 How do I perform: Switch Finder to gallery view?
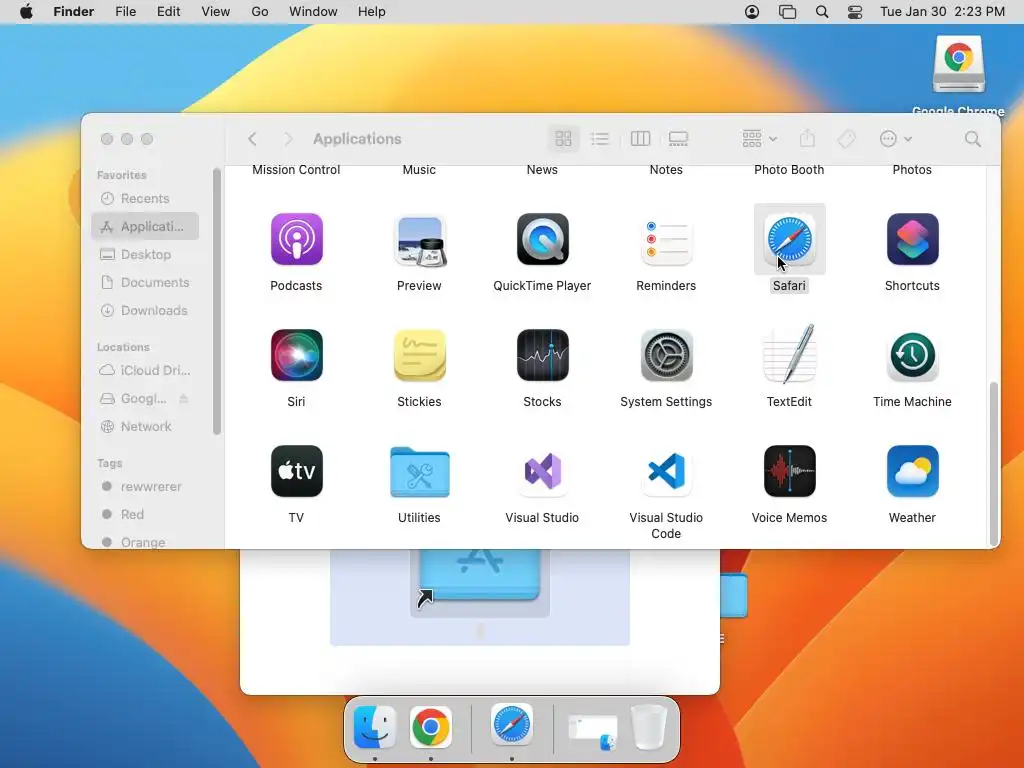(x=679, y=138)
